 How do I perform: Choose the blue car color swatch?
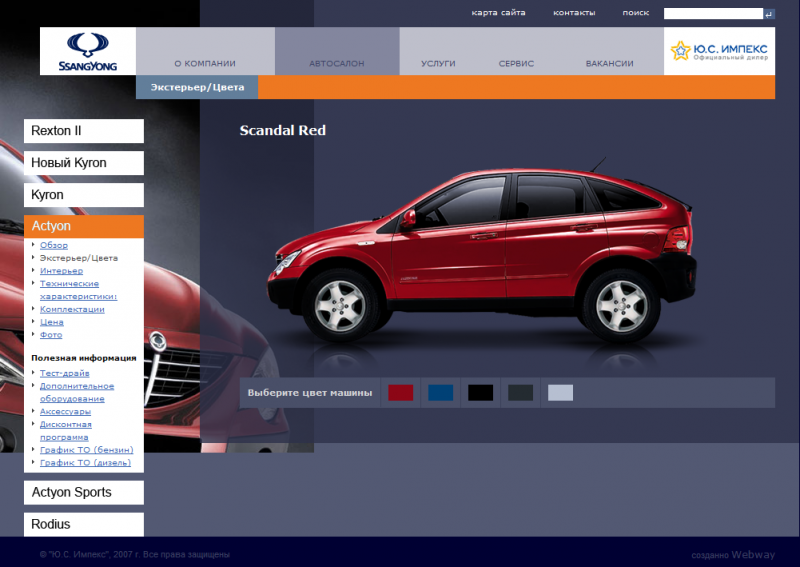tap(440, 393)
